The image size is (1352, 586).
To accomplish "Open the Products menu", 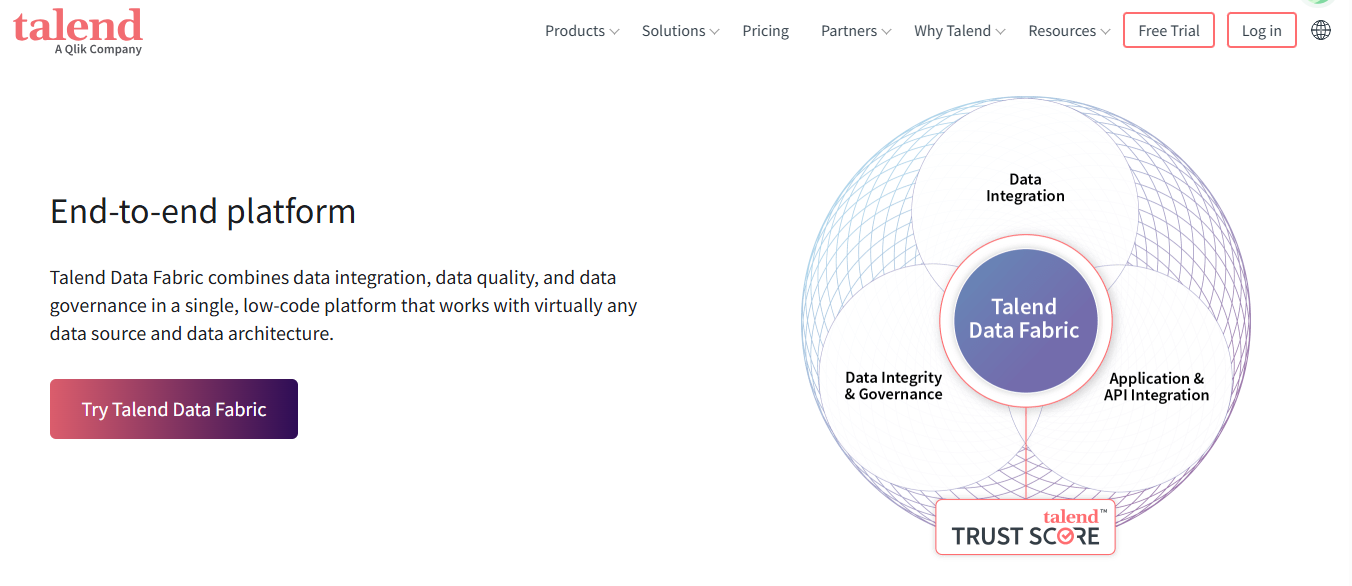I will coord(575,31).
